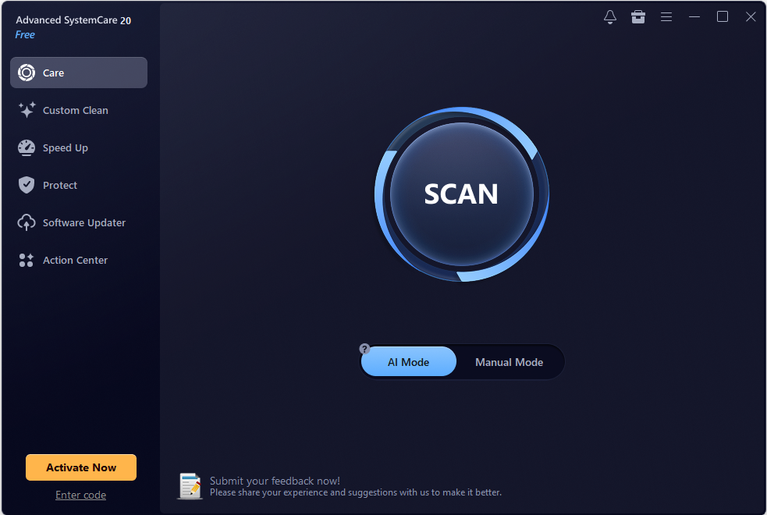The image size is (767, 515).
Task: Click the feedback notepad icon
Action: pyautogui.click(x=190, y=486)
